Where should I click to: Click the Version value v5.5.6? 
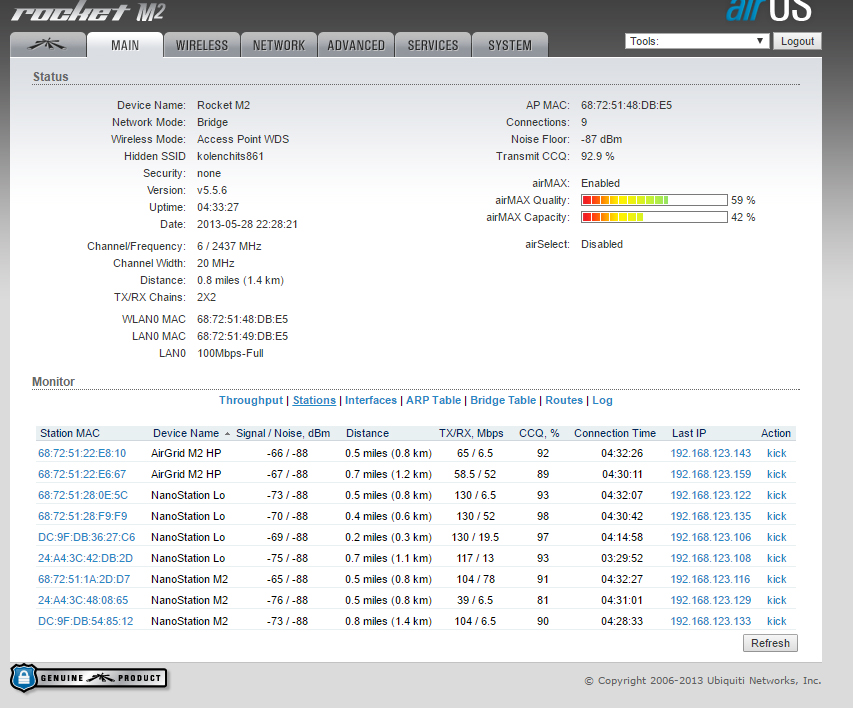tap(212, 190)
